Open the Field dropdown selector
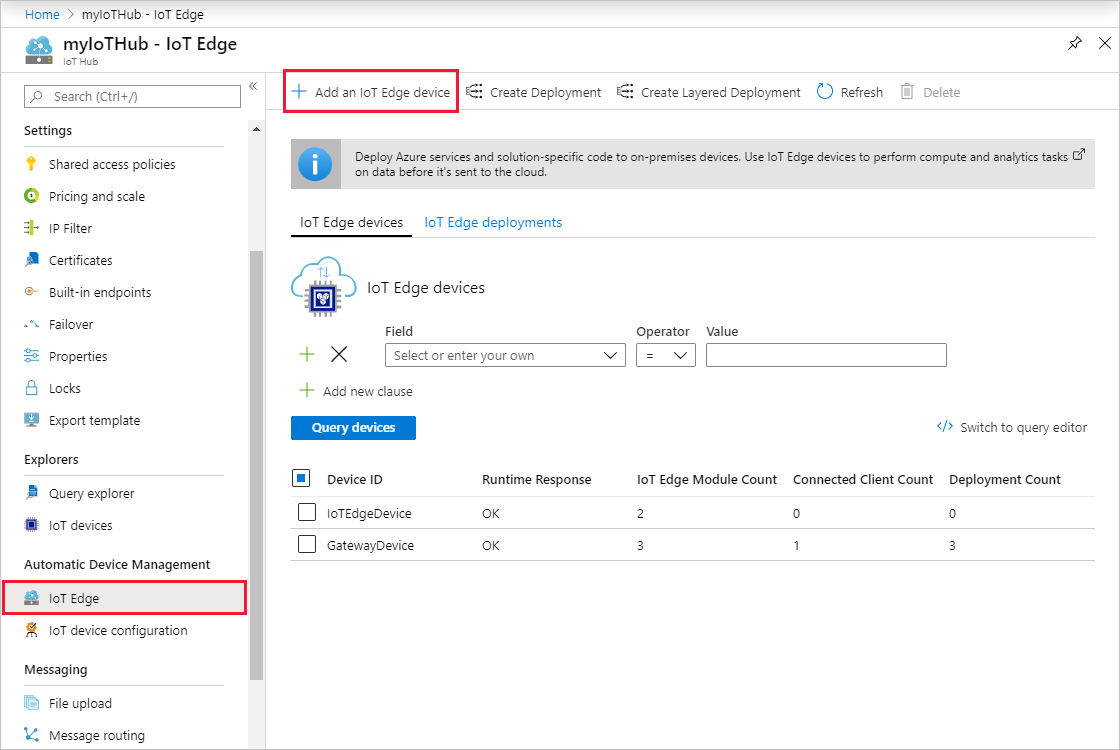 505,355
